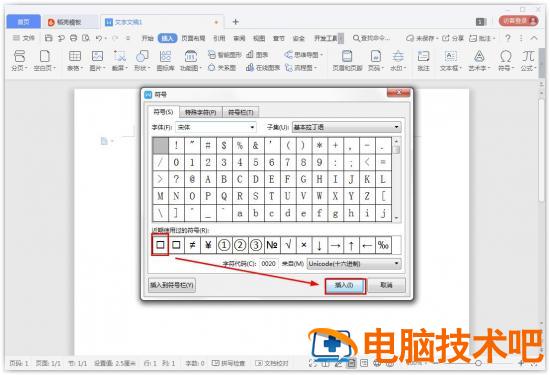The width and height of the screenshot is (550, 375).
Task: Click the 文档校对 proofreading status item
Action: tap(272, 363)
